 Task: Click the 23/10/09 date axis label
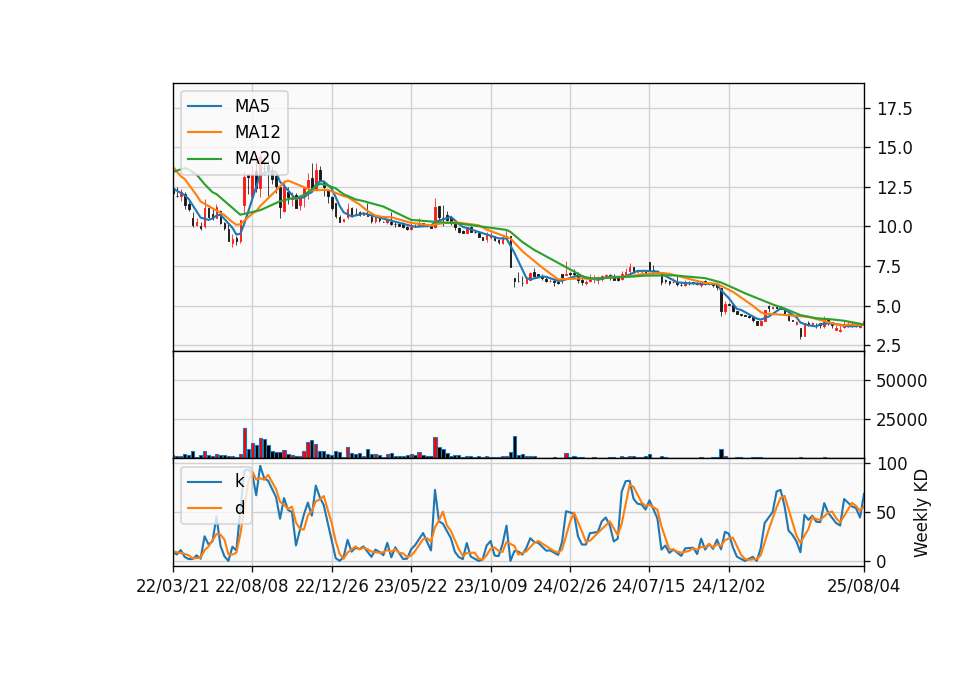(490, 586)
